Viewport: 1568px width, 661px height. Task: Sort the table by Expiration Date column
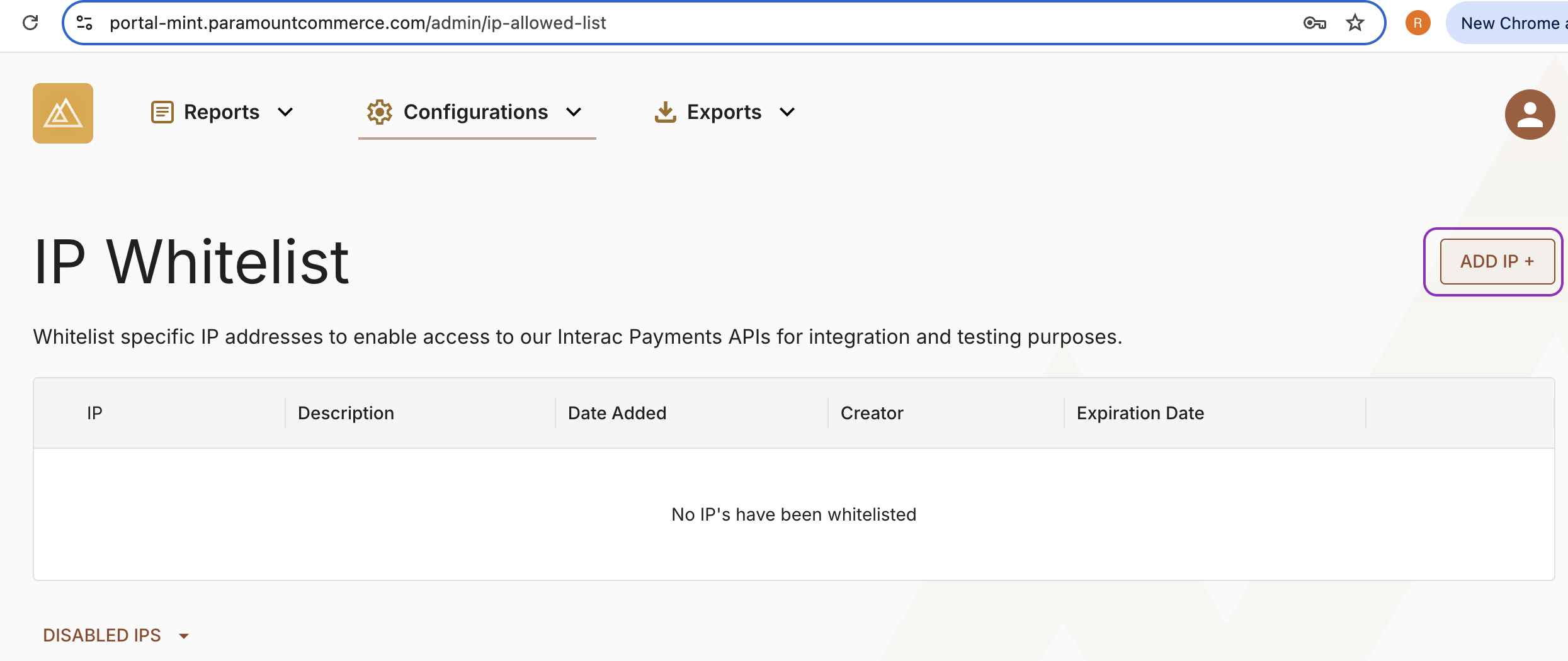pyautogui.click(x=1140, y=413)
